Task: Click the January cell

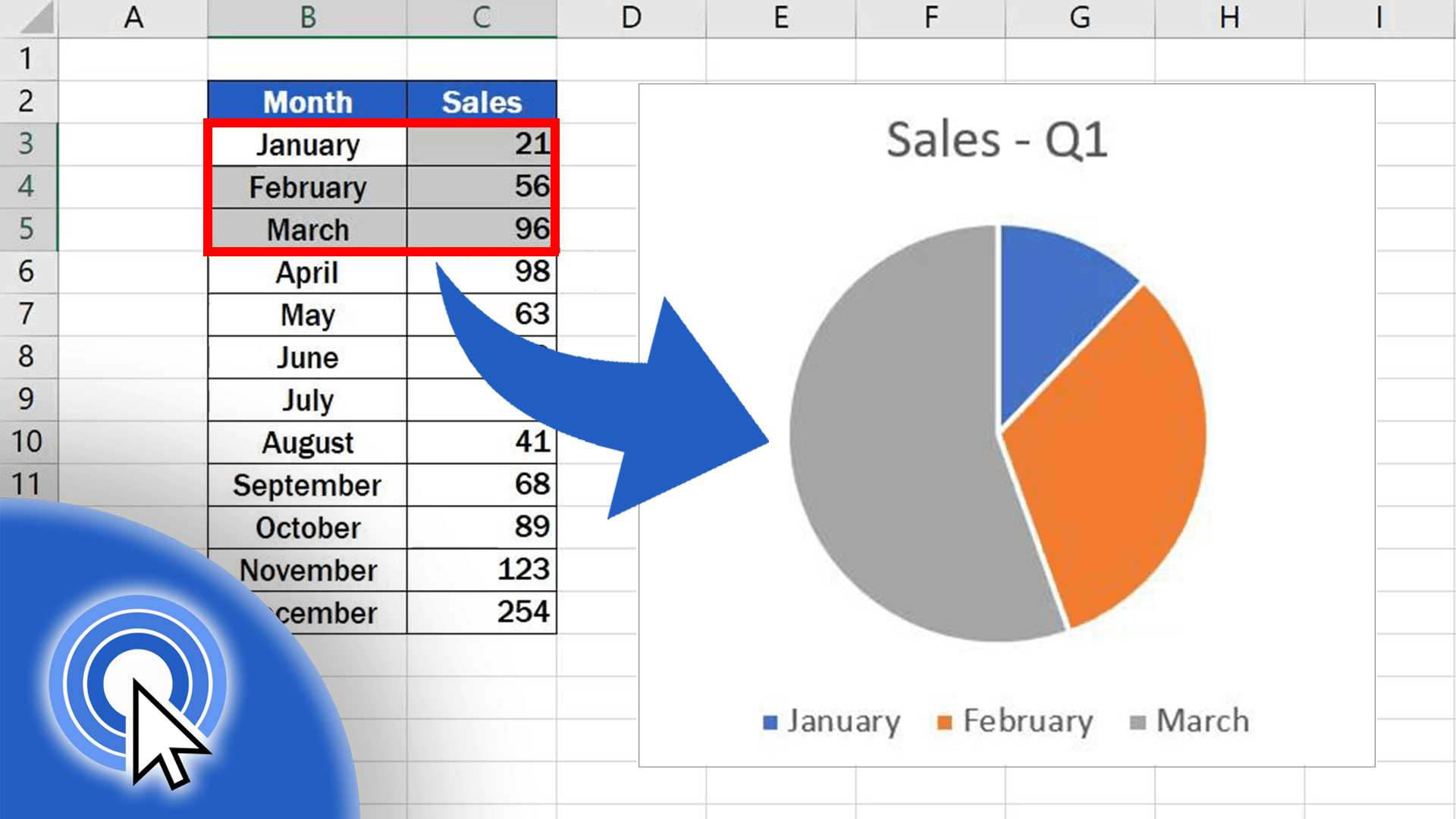Action: pos(308,145)
